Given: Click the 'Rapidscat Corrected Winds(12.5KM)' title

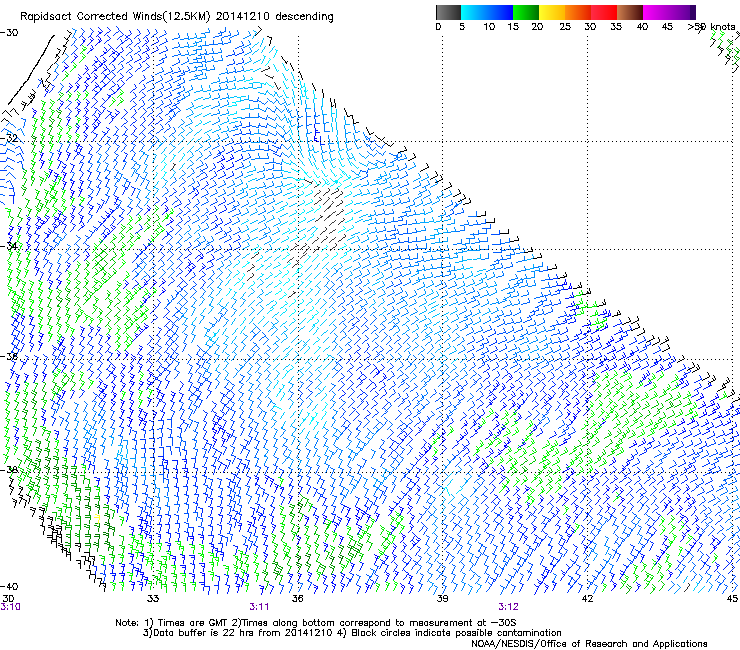Looking at the screenshot, I should coord(115,17).
